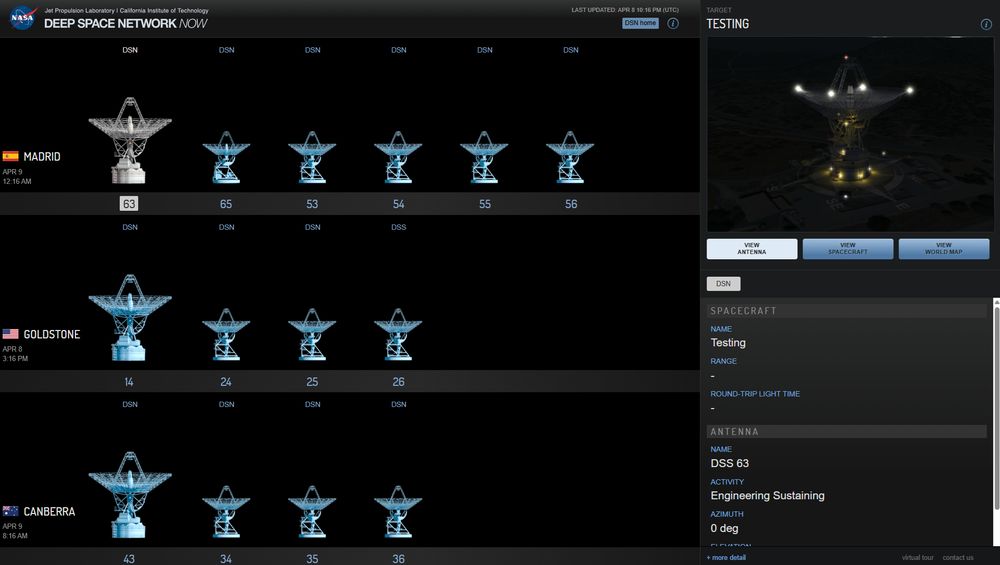Click the Testing spacecraft name value

728,342
